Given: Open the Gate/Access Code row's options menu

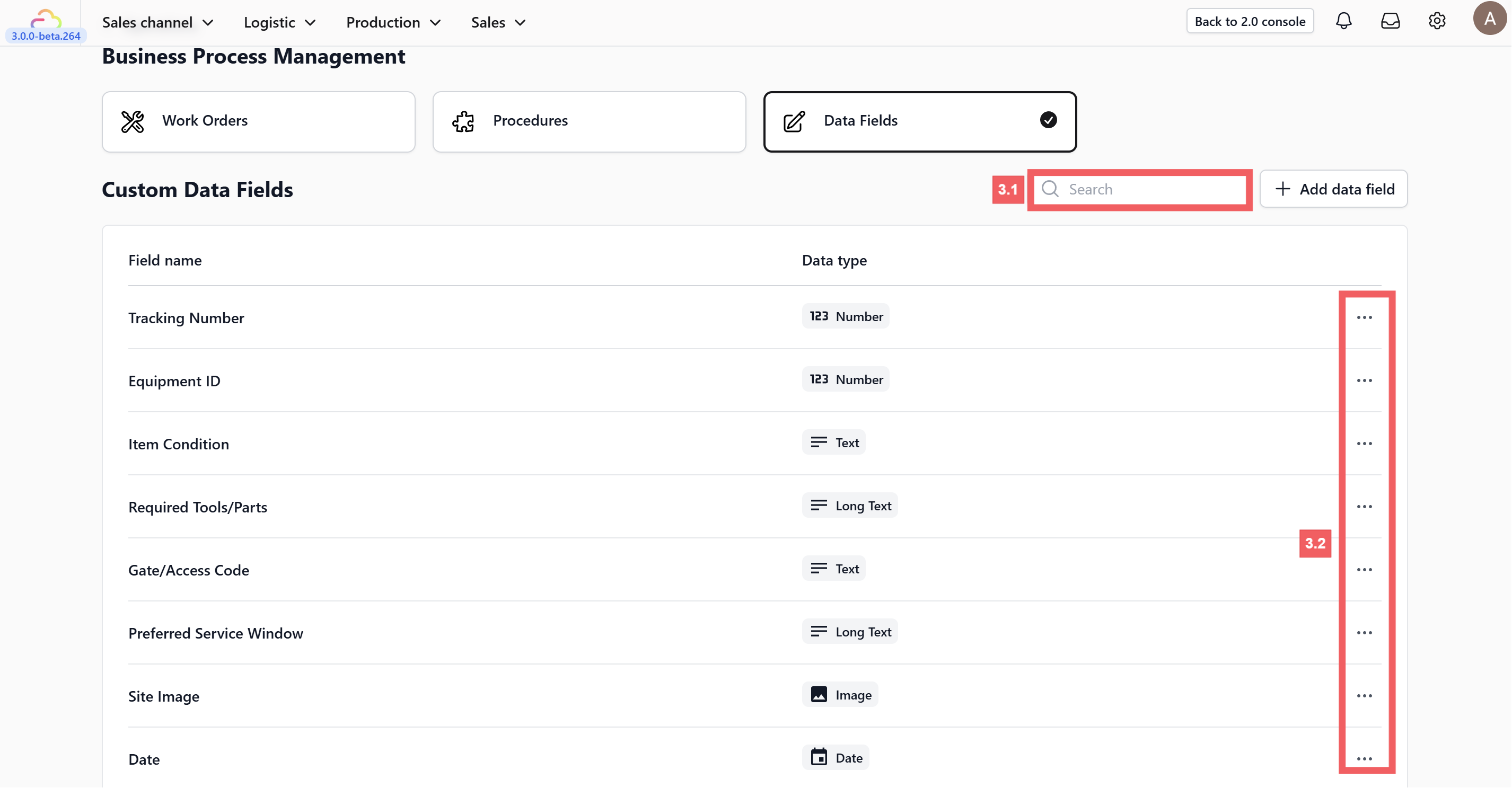Looking at the screenshot, I should [1364, 570].
